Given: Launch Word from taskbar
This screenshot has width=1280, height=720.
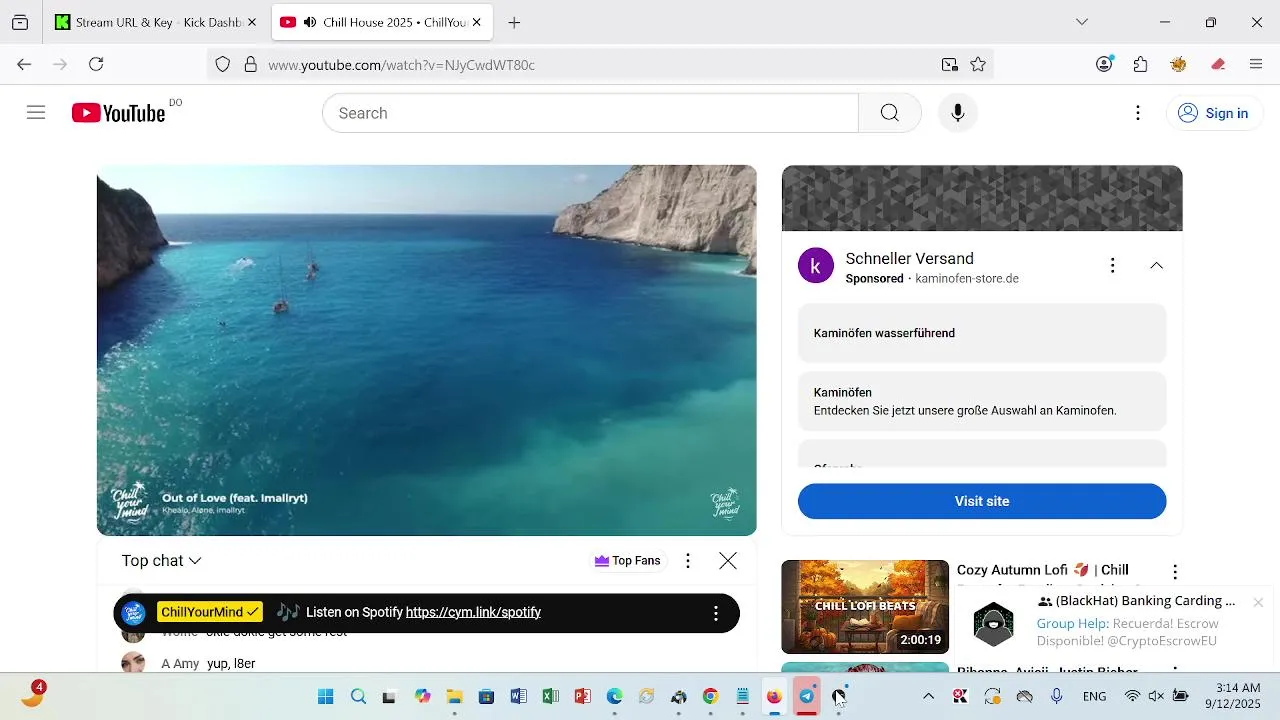Looking at the screenshot, I should click(518, 696).
